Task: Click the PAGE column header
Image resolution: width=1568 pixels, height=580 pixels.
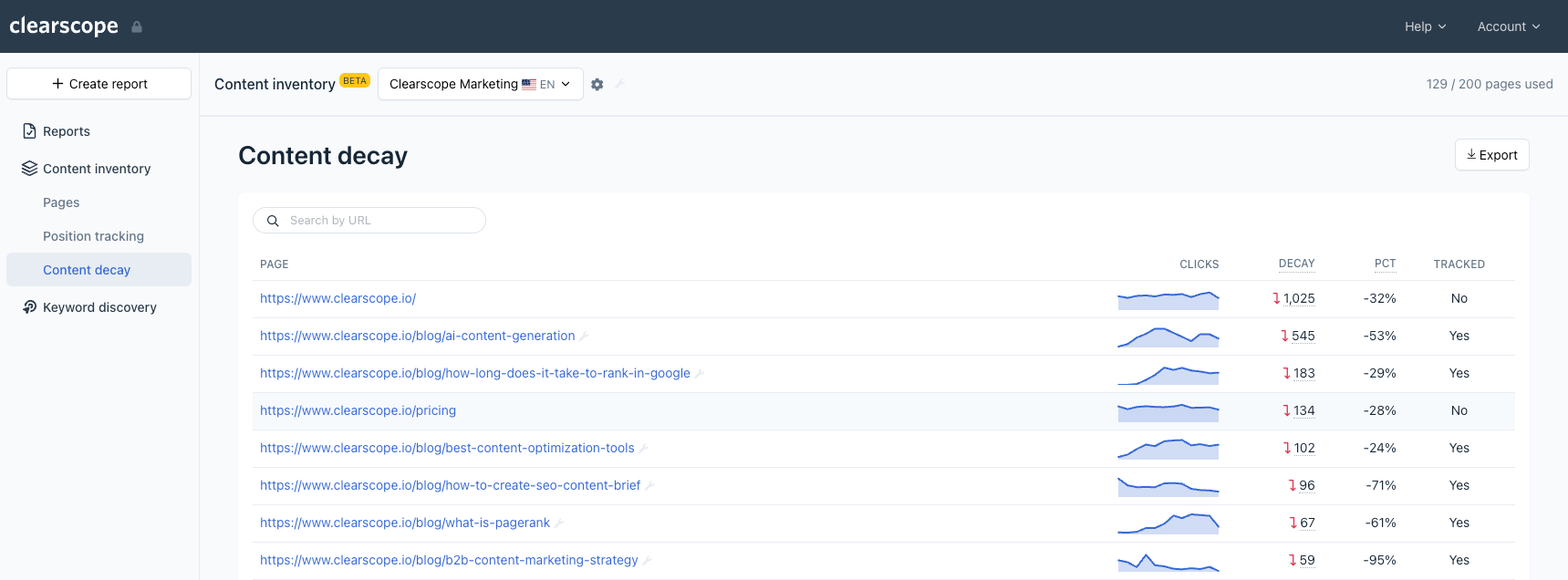Action: click(x=274, y=264)
